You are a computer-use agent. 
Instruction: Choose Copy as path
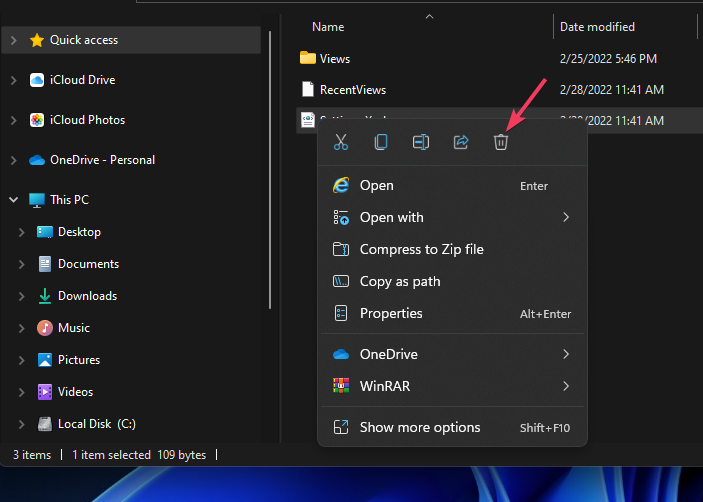(x=452, y=281)
